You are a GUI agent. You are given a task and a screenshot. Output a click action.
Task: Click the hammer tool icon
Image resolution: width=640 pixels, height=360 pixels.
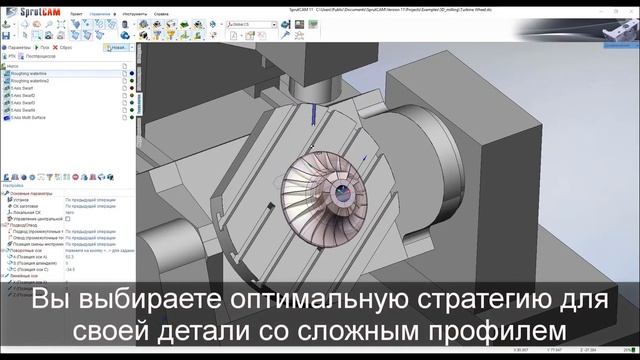[286, 36]
